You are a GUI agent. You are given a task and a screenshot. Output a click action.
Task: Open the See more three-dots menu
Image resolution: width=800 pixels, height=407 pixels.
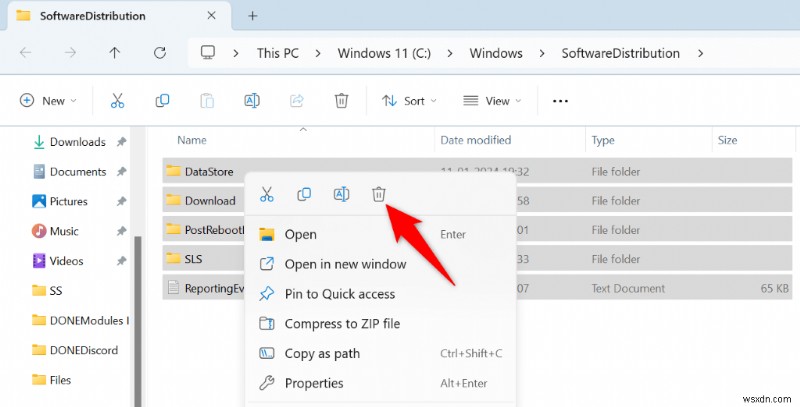tap(560, 101)
